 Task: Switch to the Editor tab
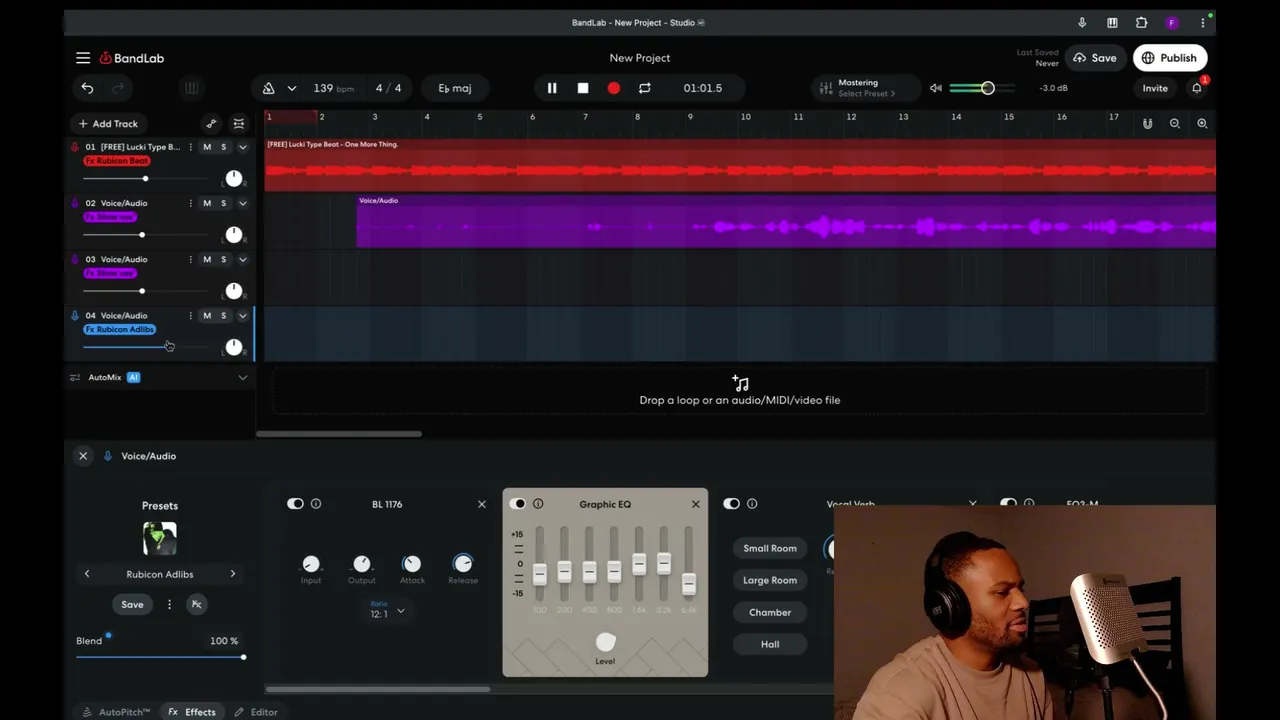[256, 712]
